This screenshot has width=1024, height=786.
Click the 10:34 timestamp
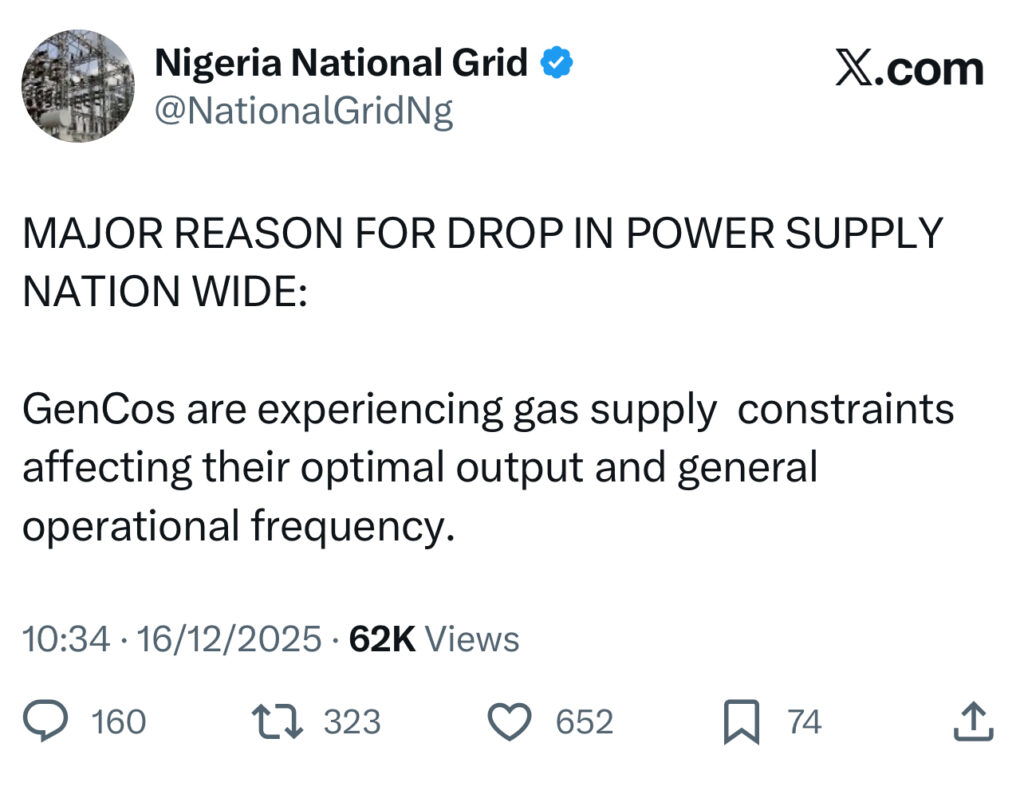click(66, 639)
